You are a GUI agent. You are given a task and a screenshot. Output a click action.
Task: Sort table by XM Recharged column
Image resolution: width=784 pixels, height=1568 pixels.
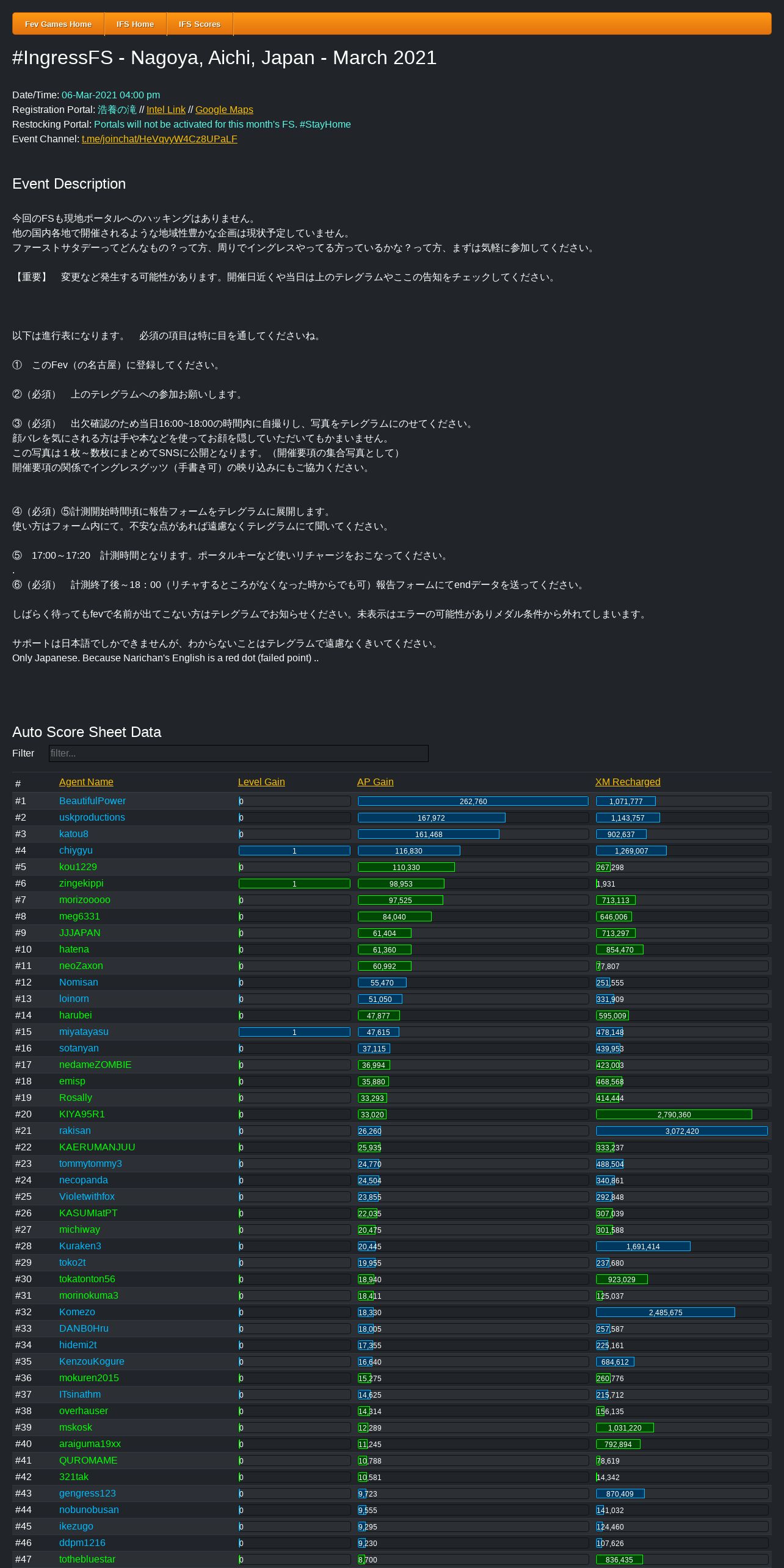628,782
